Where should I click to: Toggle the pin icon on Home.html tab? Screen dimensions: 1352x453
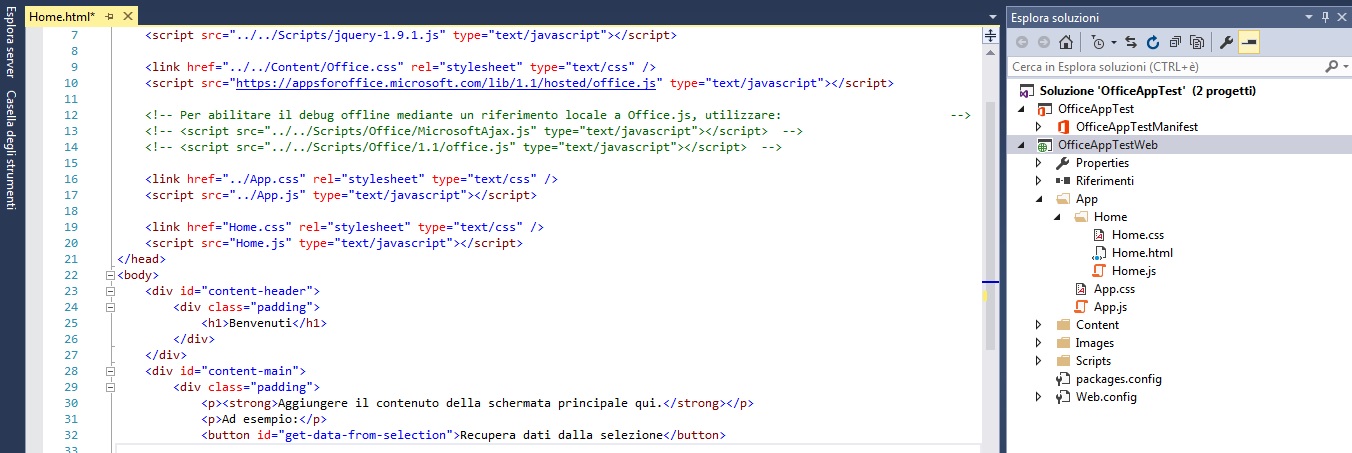coord(110,17)
